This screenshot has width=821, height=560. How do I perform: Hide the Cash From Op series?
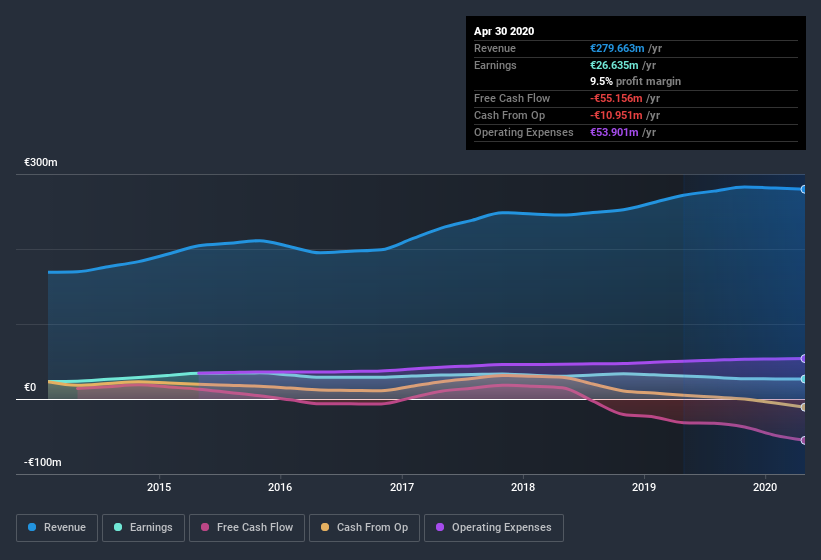[364, 527]
